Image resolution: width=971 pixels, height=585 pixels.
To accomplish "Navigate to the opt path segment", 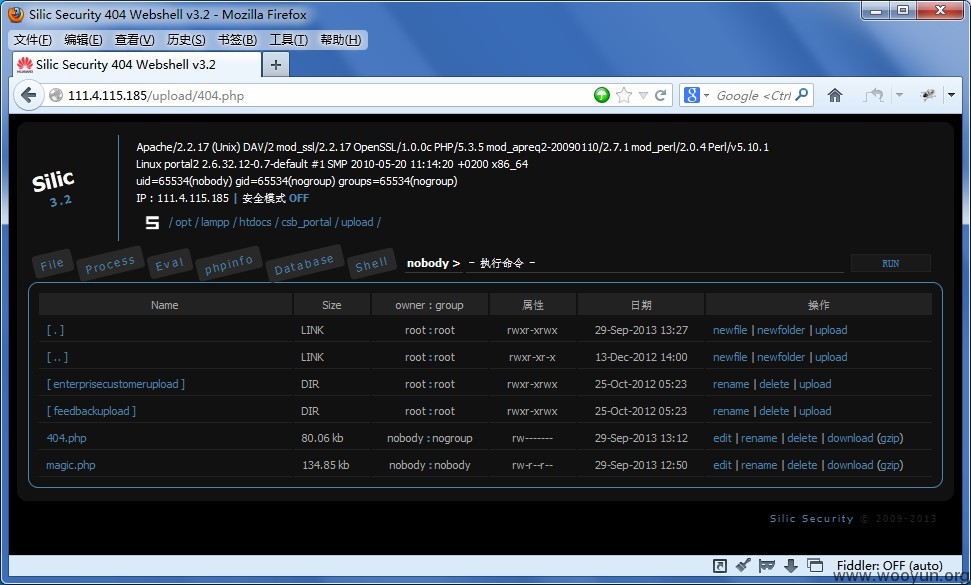I will tap(183, 222).
